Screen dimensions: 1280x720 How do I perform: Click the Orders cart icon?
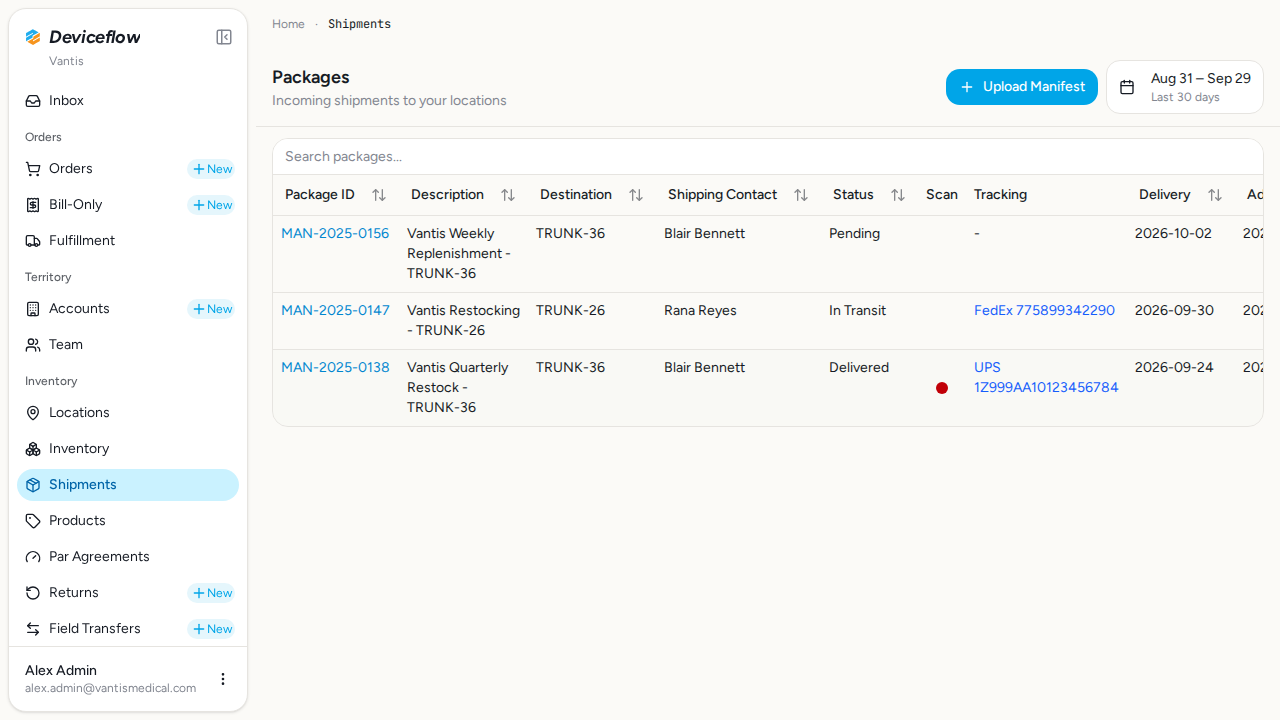point(33,169)
